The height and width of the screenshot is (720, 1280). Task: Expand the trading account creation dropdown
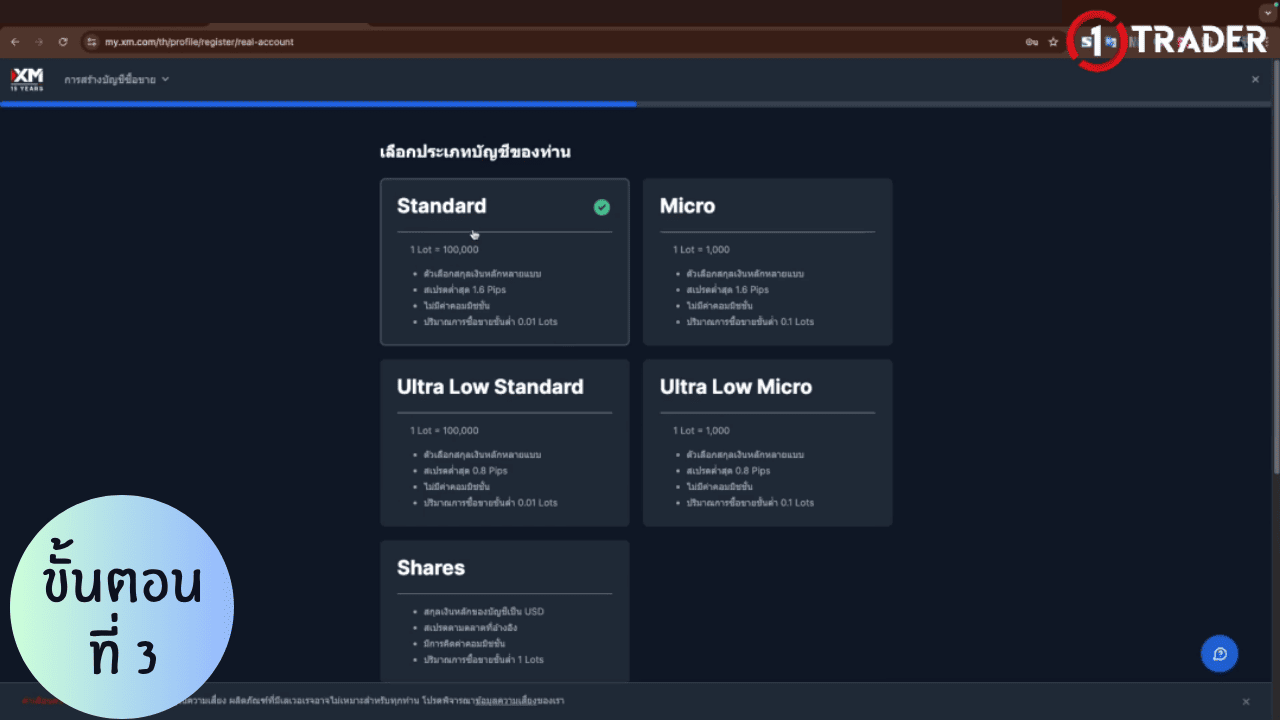117,79
